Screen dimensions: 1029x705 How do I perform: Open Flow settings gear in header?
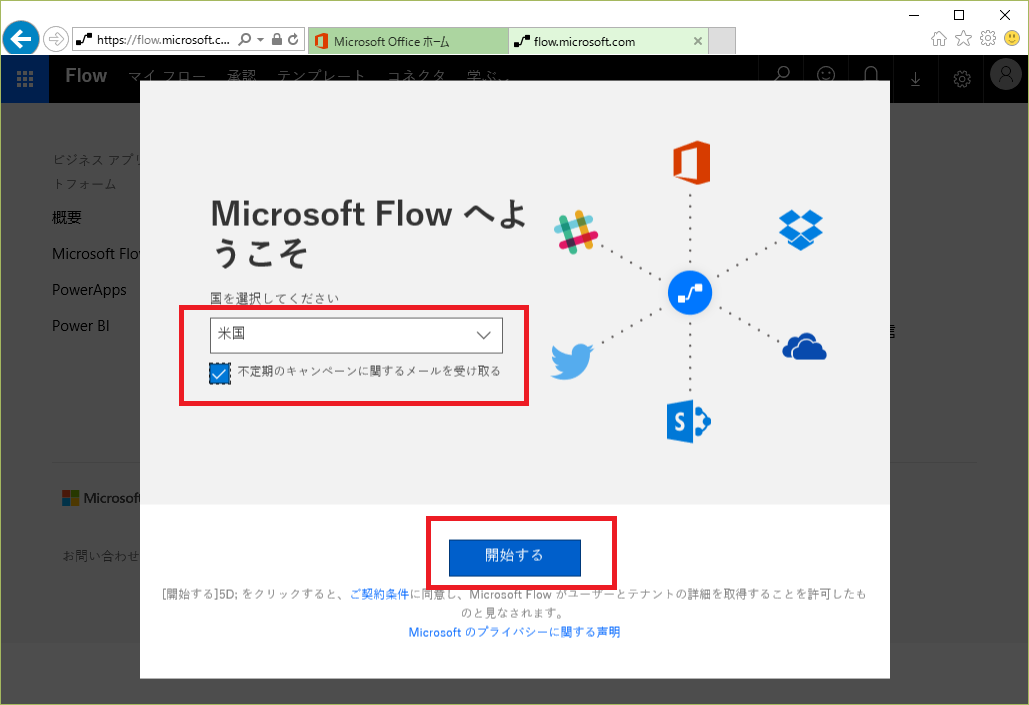[961, 79]
